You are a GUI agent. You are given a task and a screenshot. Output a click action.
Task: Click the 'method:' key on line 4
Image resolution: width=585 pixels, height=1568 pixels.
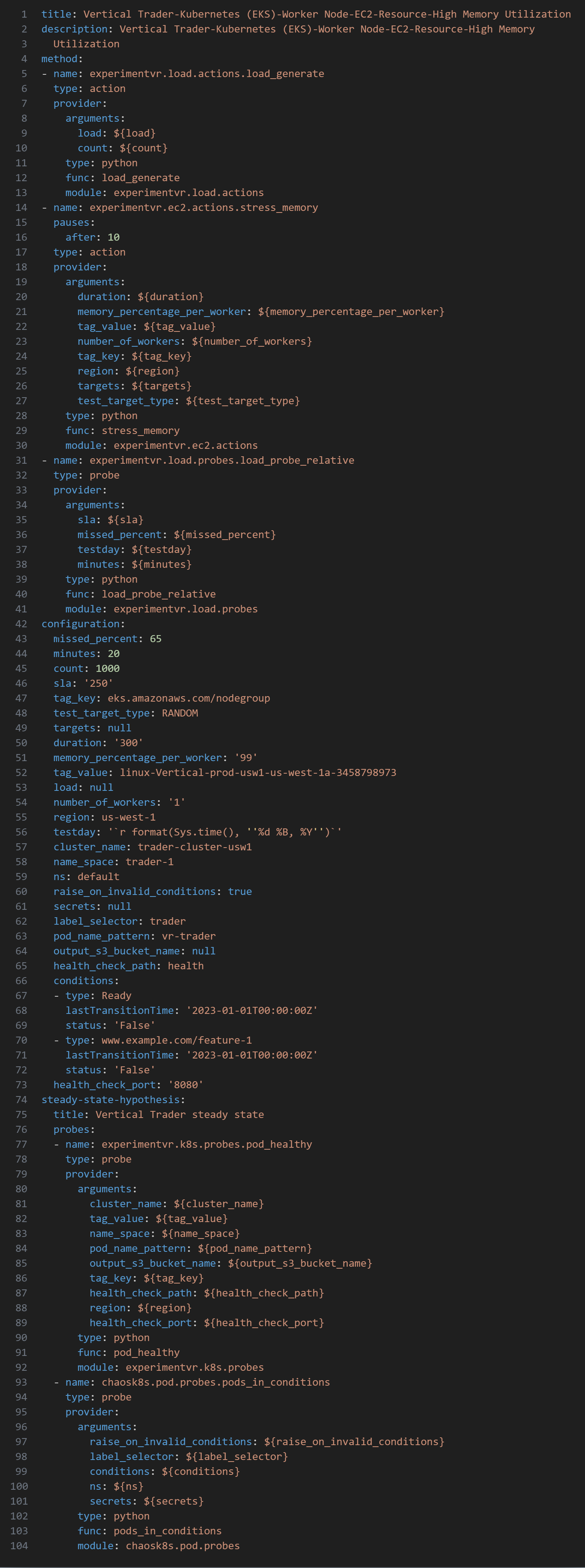tap(62, 58)
